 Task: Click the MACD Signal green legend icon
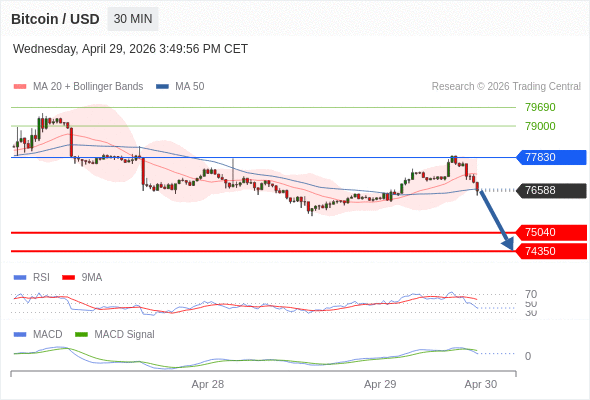(x=81, y=334)
